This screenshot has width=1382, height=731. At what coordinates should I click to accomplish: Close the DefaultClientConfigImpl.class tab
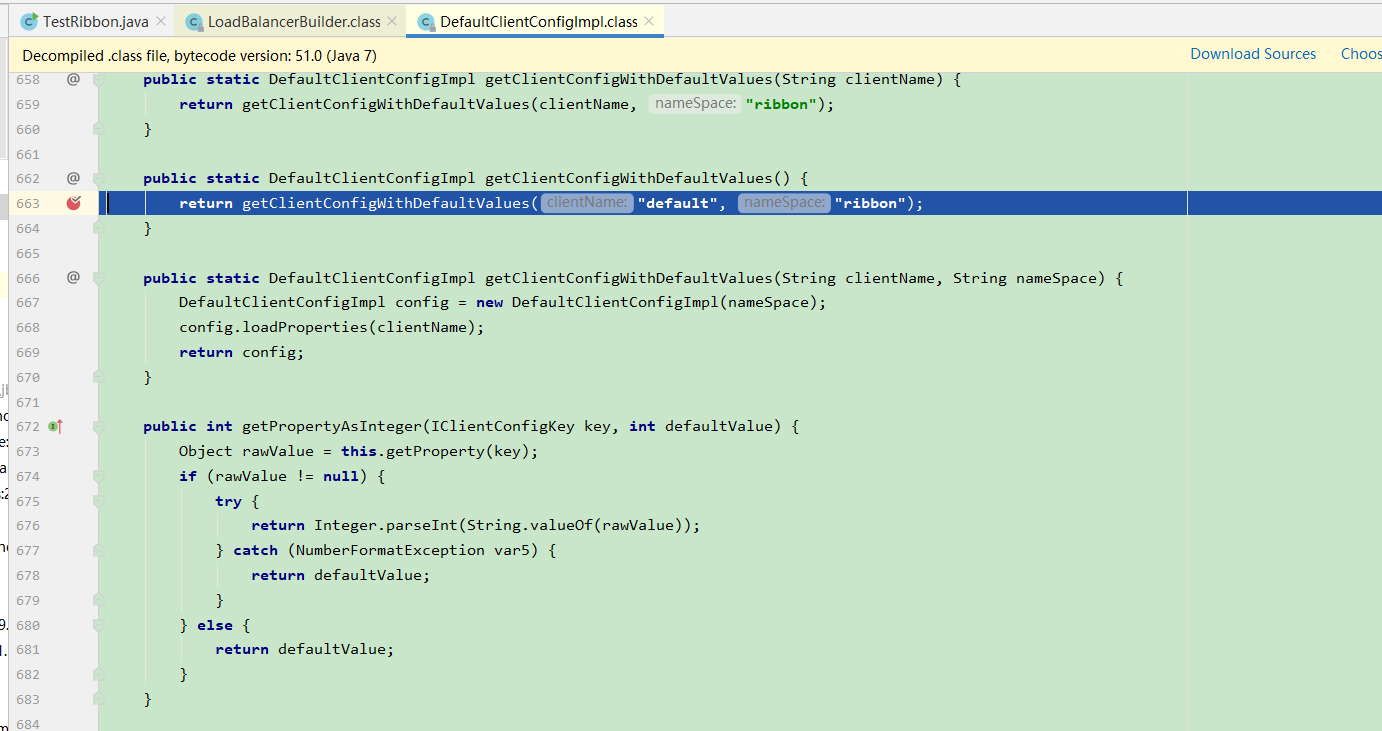click(648, 21)
